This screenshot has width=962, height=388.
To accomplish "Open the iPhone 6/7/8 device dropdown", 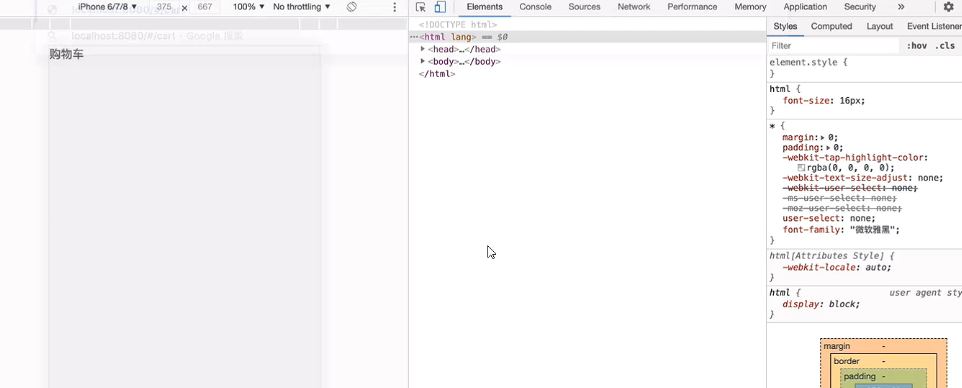I will 107,7.
